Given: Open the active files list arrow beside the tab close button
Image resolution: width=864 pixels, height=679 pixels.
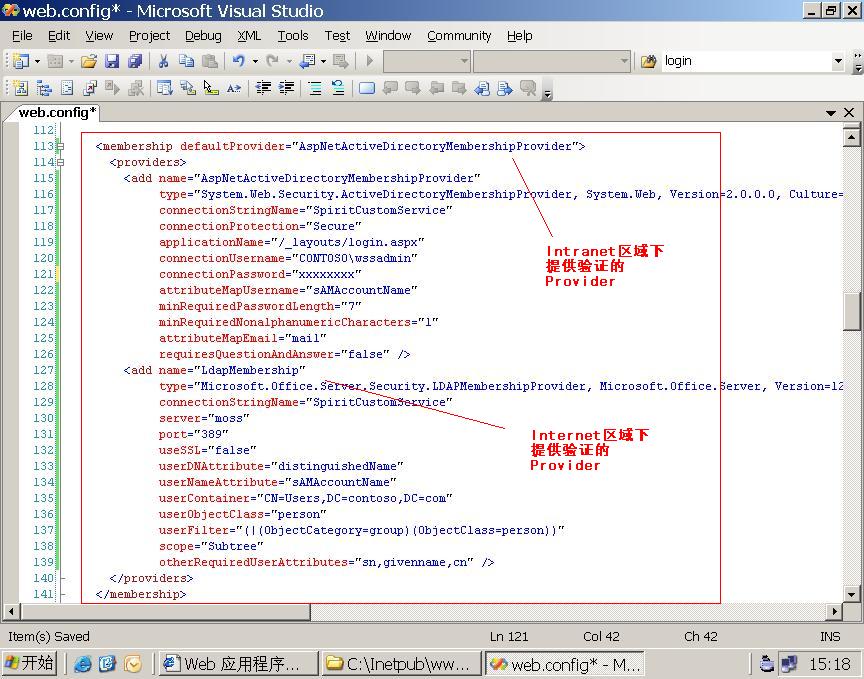Looking at the screenshot, I should [831, 113].
